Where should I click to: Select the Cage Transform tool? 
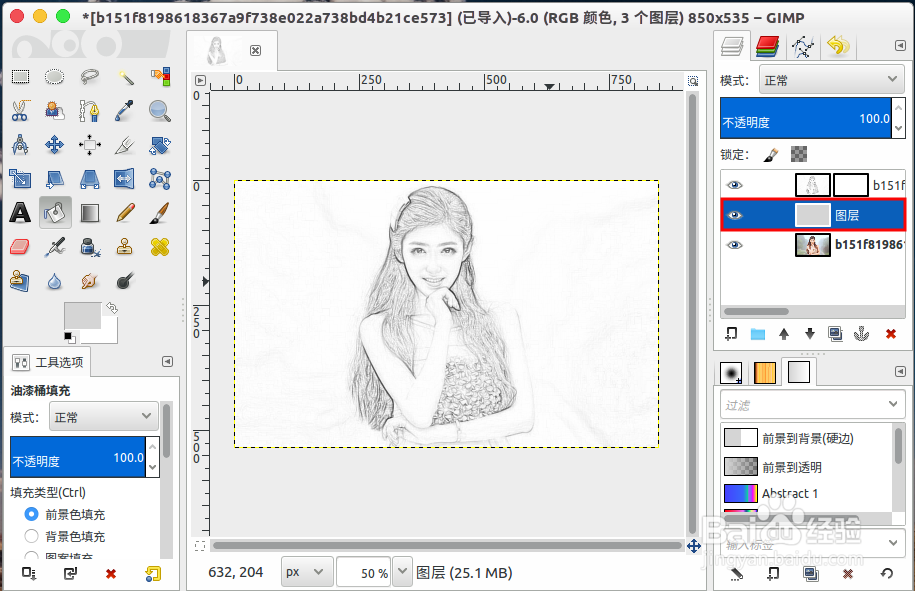click(160, 179)
